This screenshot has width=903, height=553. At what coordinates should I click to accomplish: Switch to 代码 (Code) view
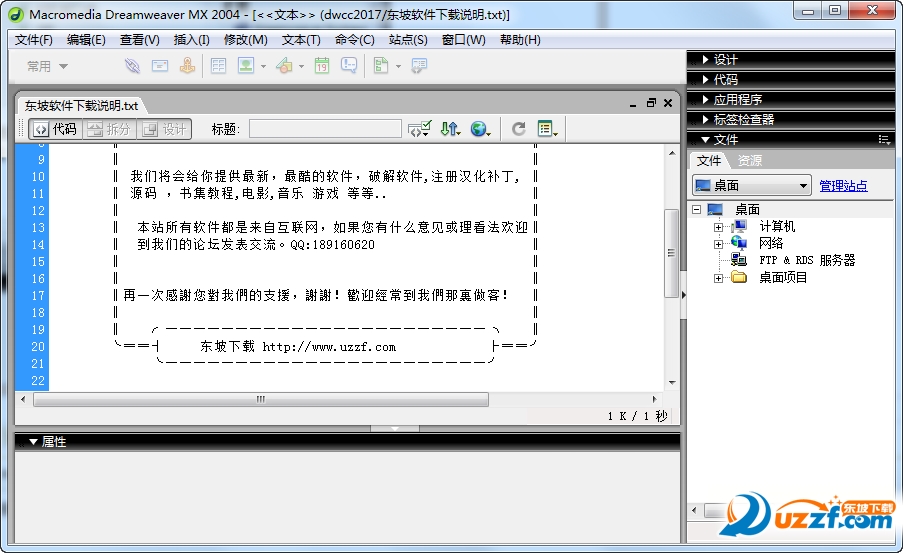(55, 129)
